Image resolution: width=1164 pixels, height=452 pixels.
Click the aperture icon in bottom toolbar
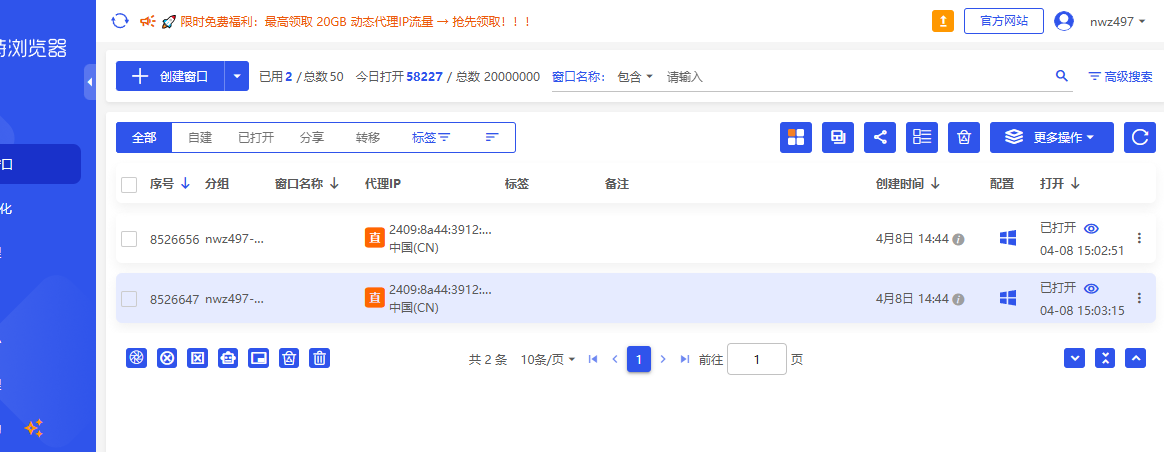[x=137, y=358]
